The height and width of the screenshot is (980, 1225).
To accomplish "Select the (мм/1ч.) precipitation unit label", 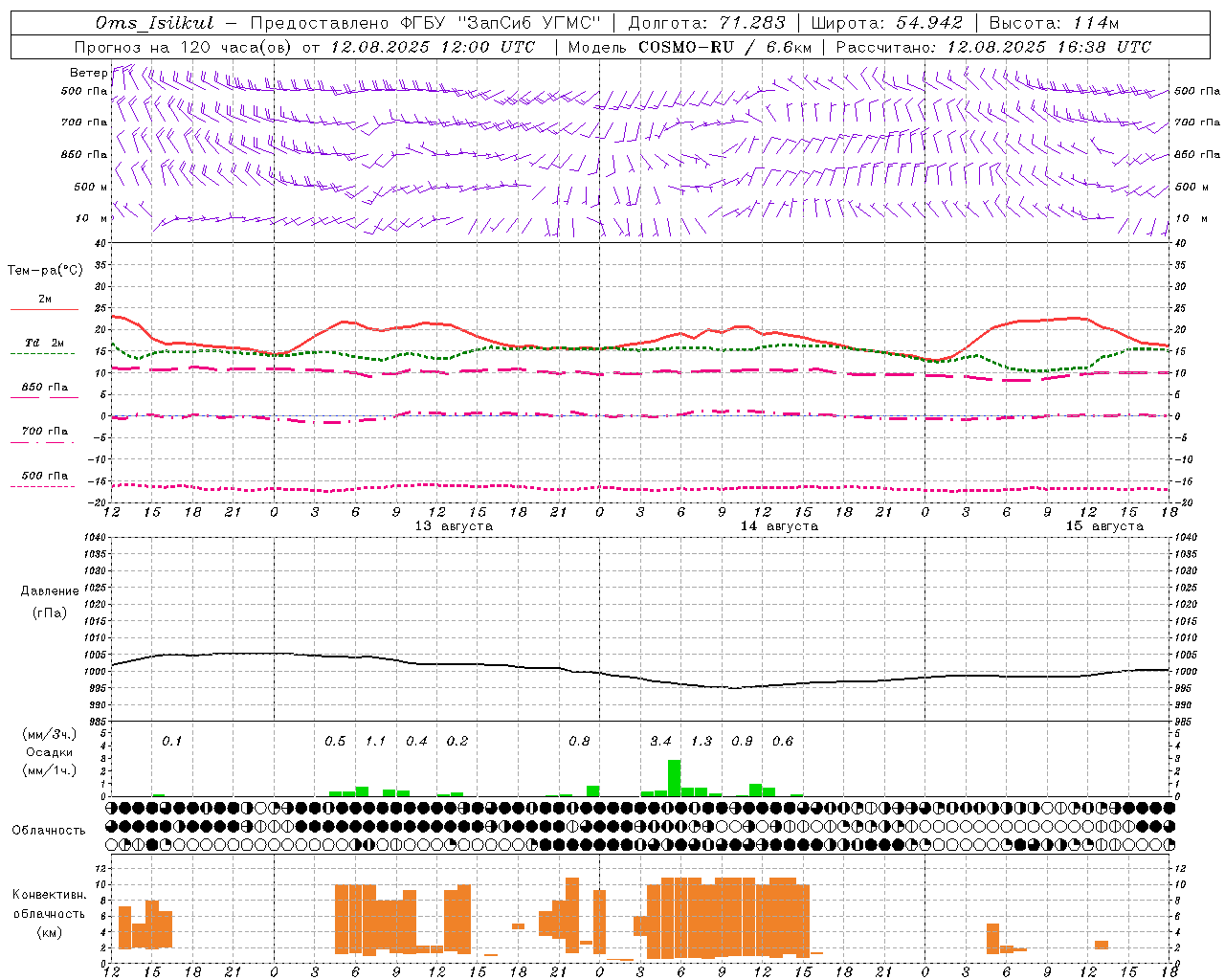I will [x=50, y=771].
